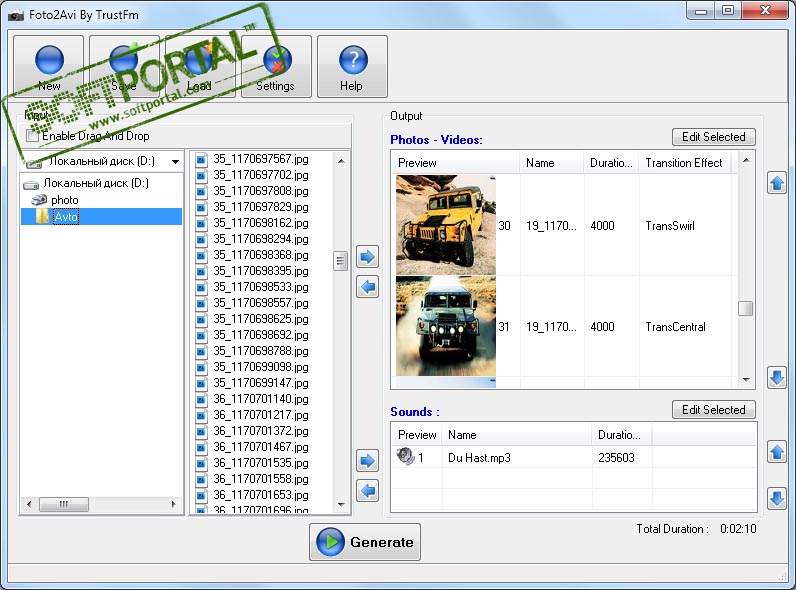Open the Help toolbar button
This screenshot has height=590, width=796.
pos(352,66)
